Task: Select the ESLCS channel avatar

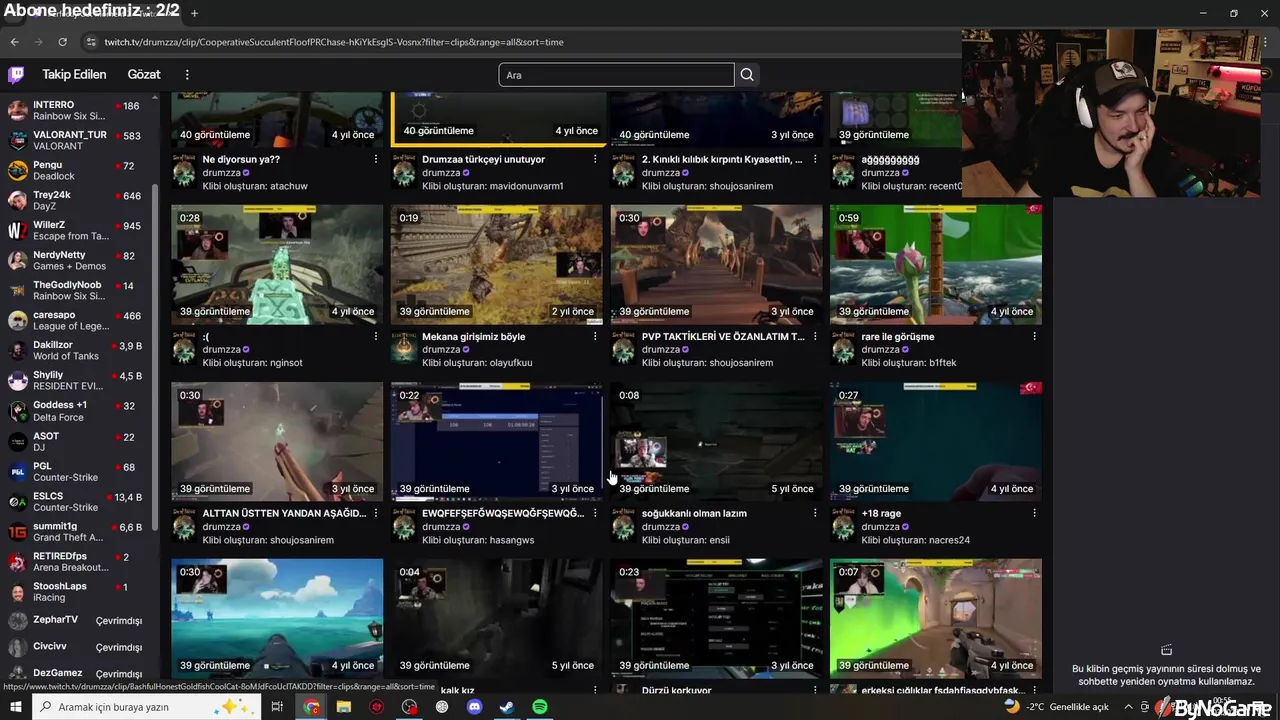Action: [x=17, y=502]
